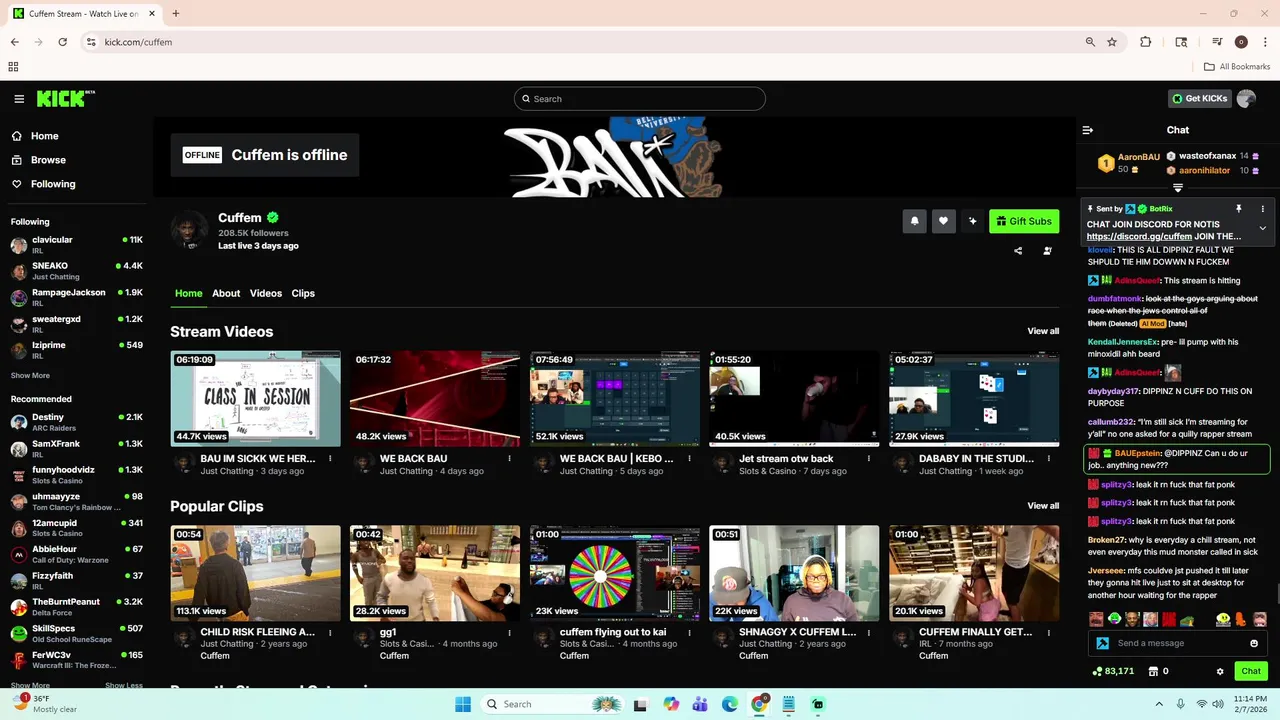Open the hamburger sidebar menu
The width and height of the screenshot is (1280, 720).
pos(19,99)
